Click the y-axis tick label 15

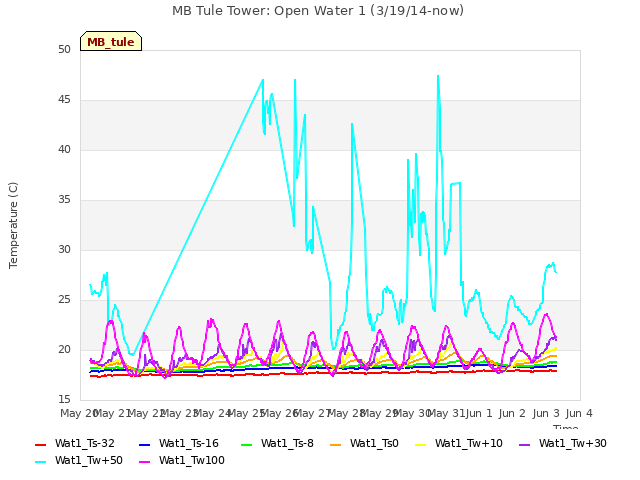pos(64,400)
